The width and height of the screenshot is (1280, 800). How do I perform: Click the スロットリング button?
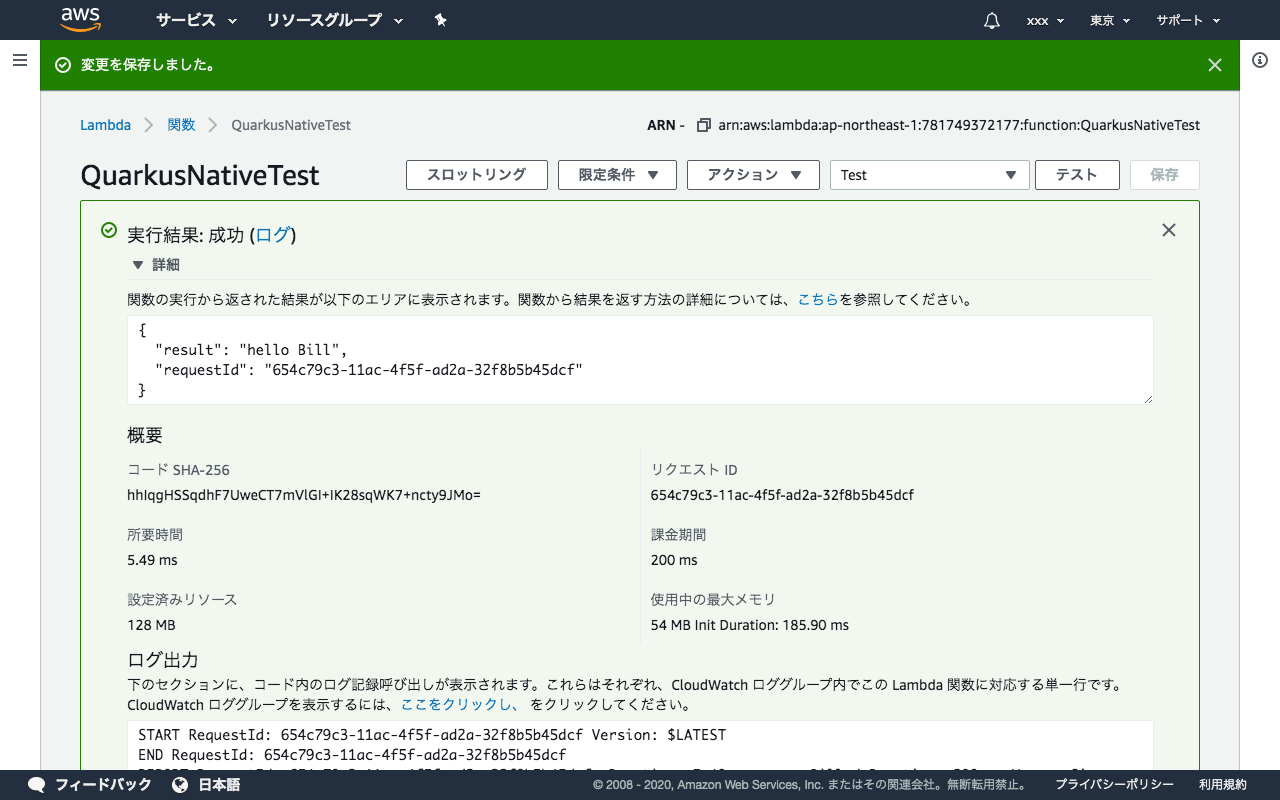pos(476,174)
